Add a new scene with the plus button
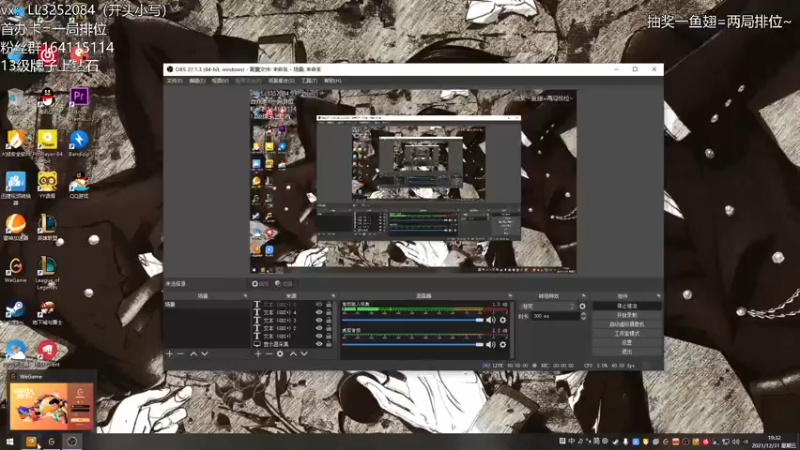 (169, 354)
